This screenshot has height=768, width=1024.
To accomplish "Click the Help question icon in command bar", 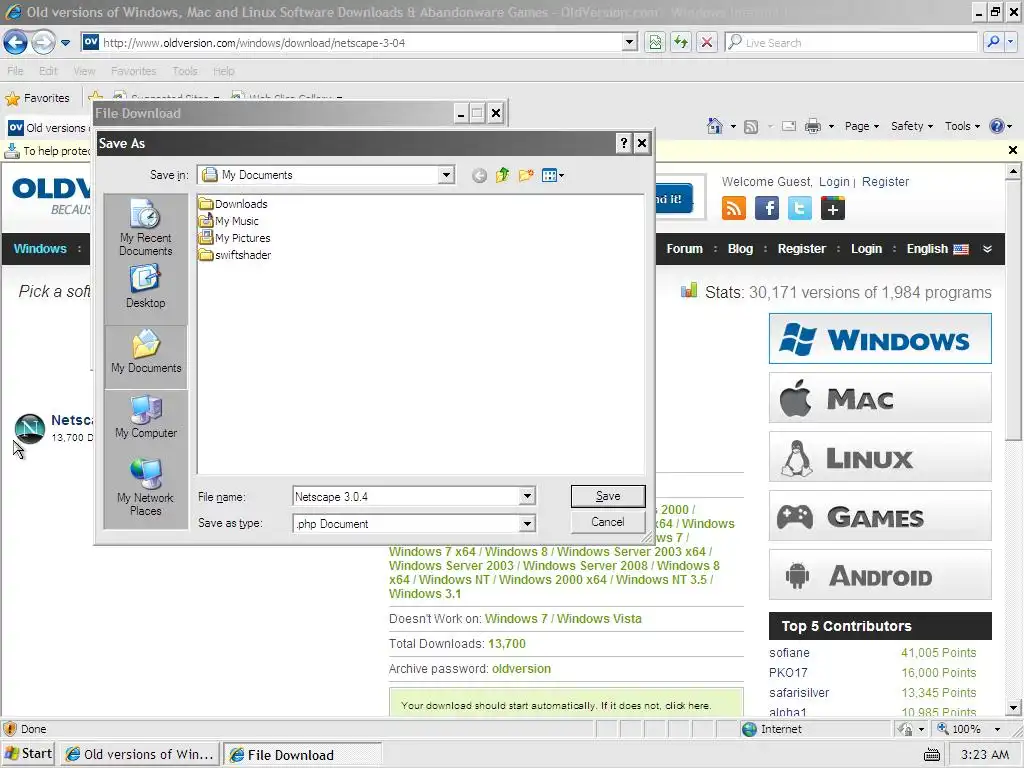I will 997,126.
